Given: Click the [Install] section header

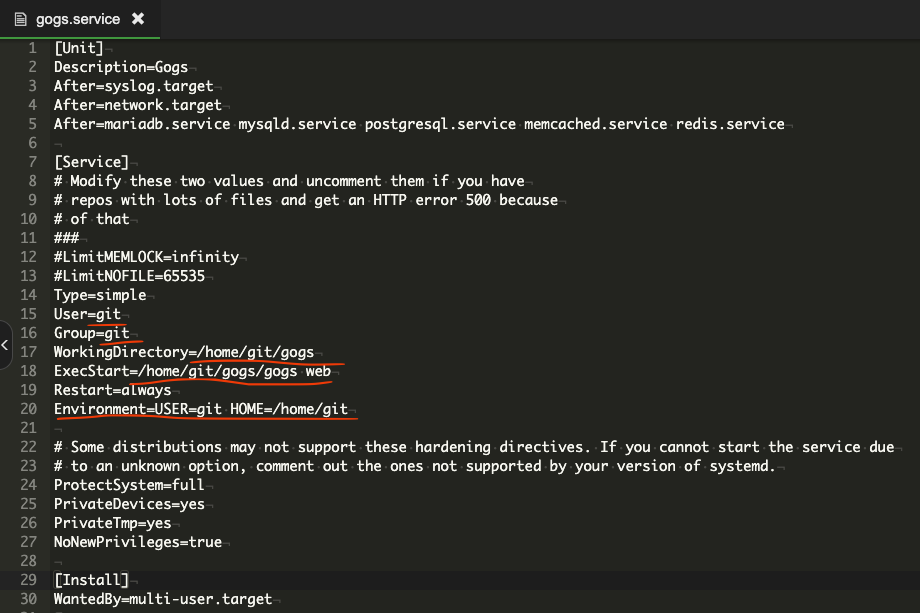Looking at the screenshot, I should (x=91, y=580).
